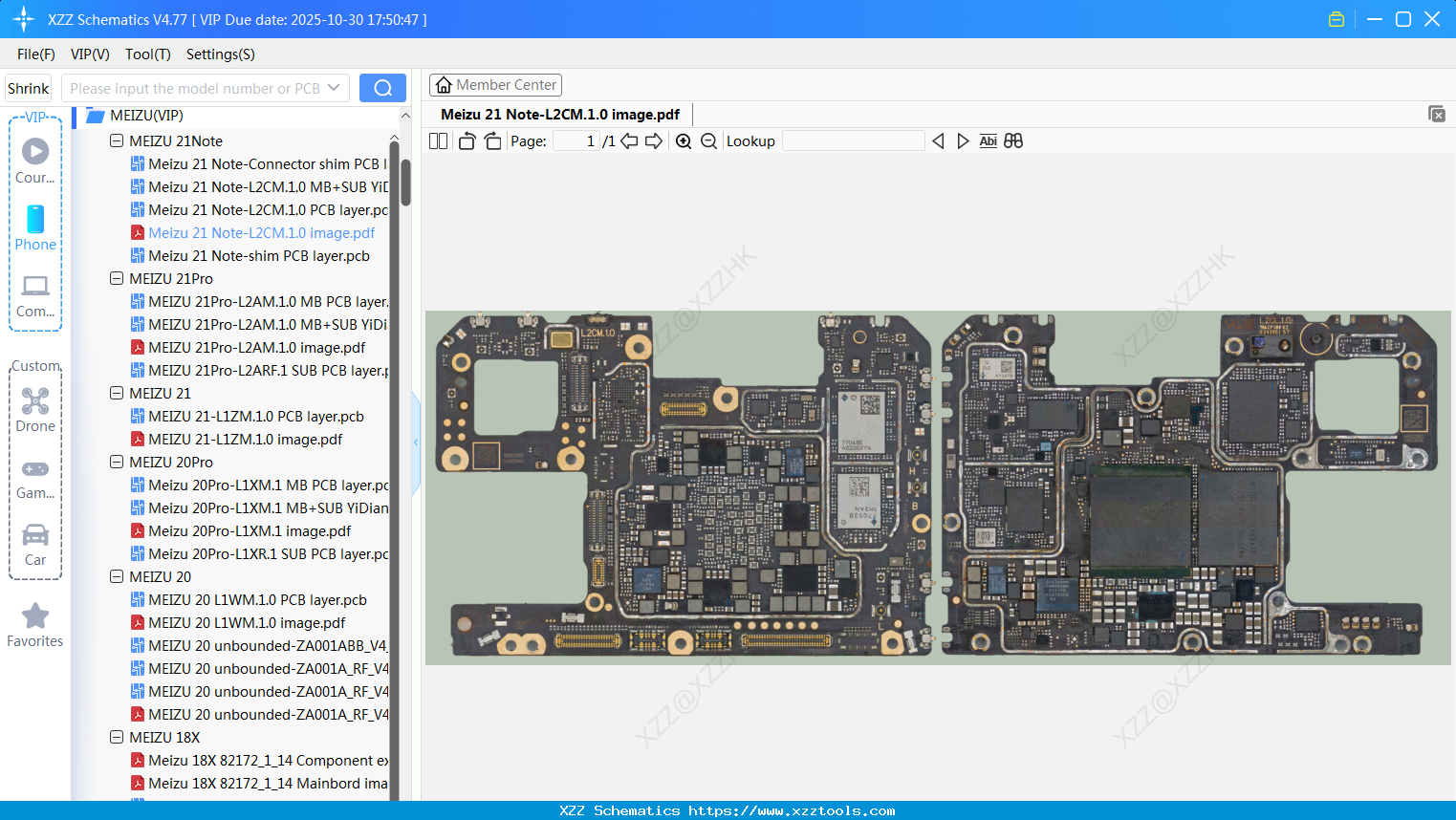Click the yellow VIP gift box icon

[x=1336, y=19]
